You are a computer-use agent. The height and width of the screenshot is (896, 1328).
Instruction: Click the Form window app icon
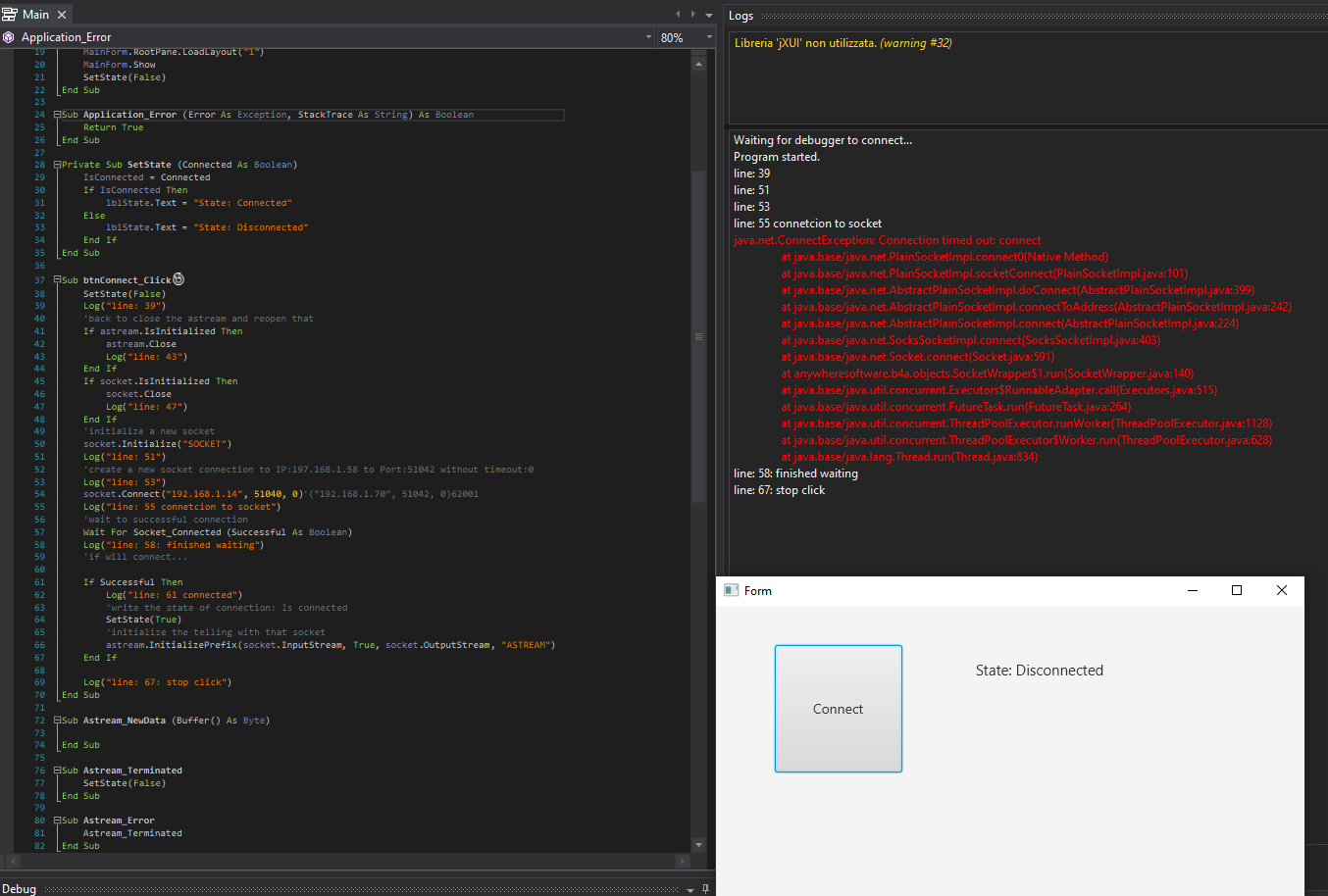[731, 590]
